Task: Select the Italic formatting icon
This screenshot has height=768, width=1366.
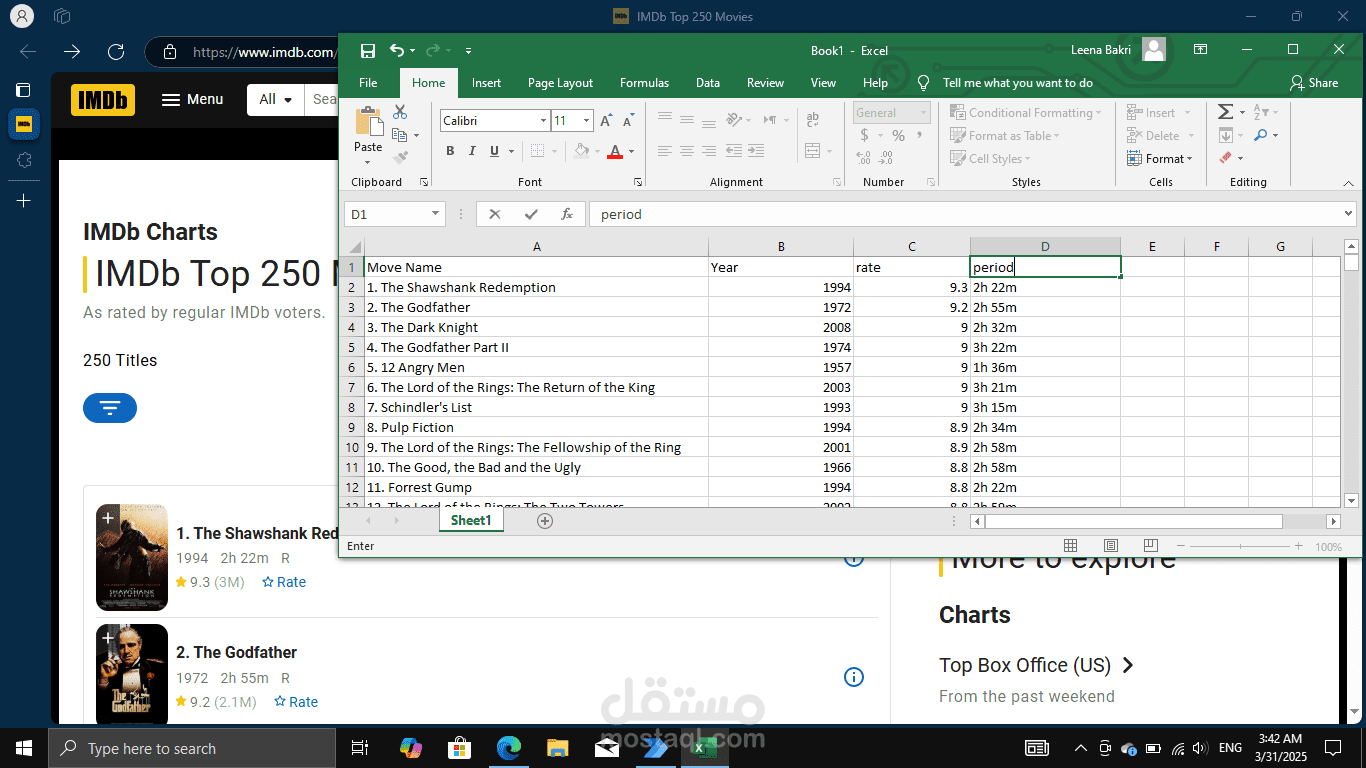Action: pos(471,150)
